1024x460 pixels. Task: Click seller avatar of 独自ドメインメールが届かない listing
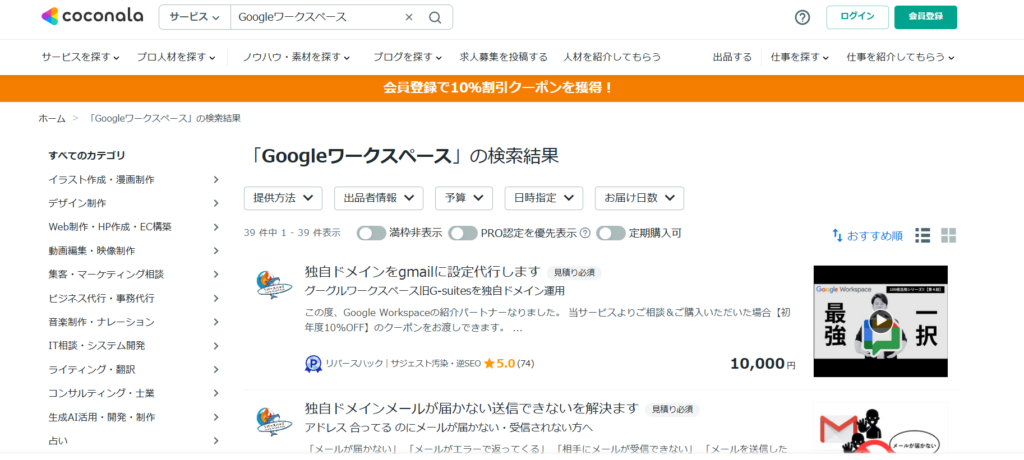[x=274, y=421]
